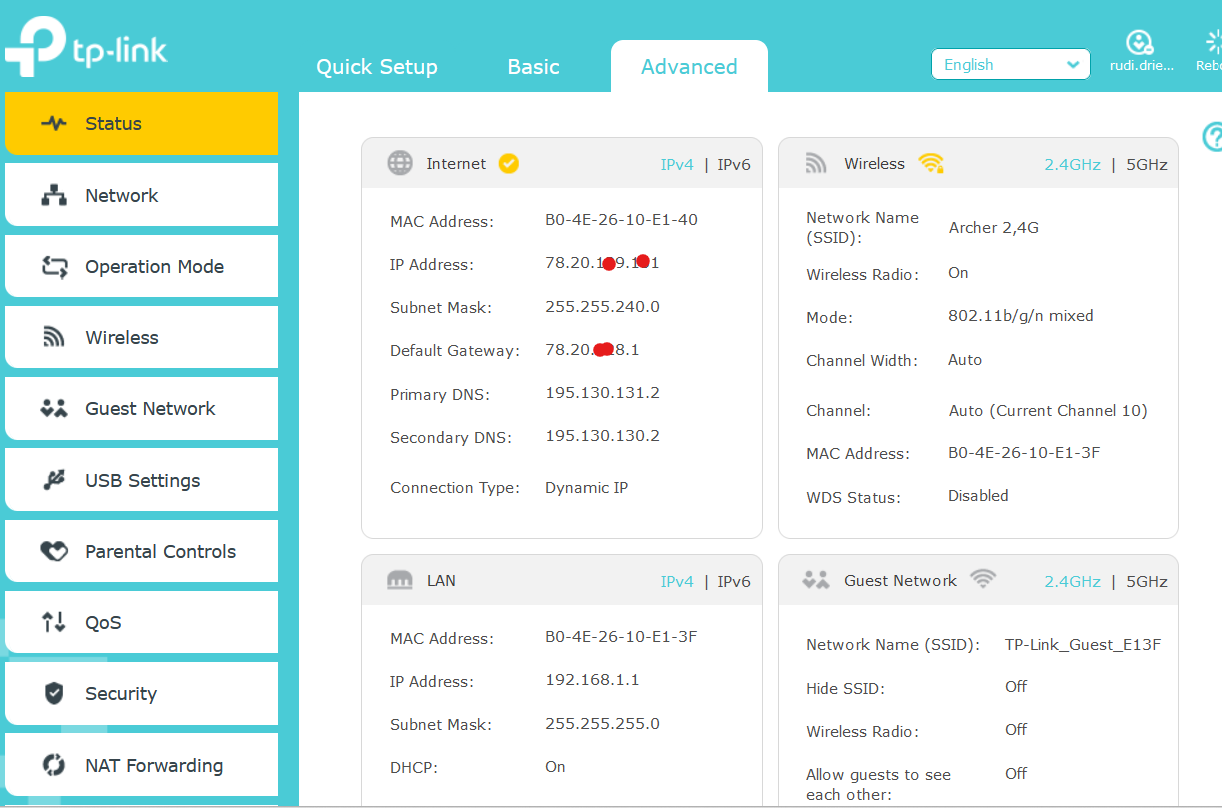This screenshot has width=1222, height=808.
Task: Click the Wireless signal status icon
Action: click(931, 163)
